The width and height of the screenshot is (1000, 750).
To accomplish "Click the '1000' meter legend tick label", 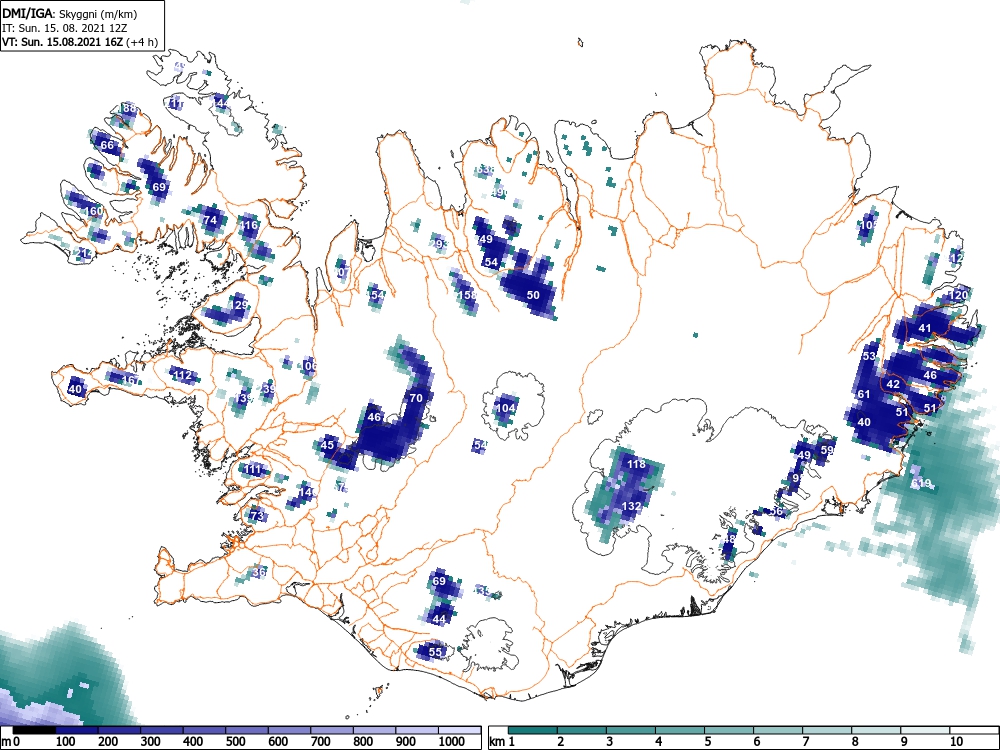I will point(452,742).
